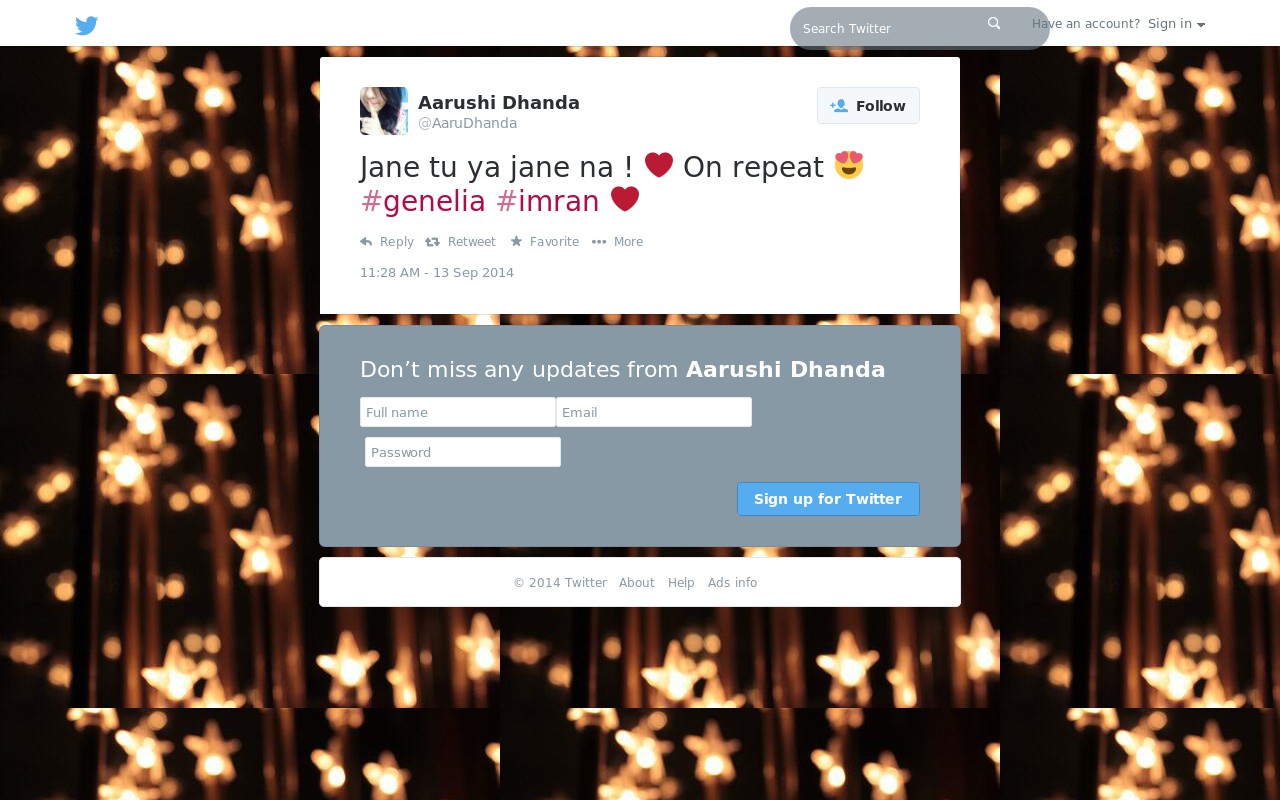Click the Reply arrow icon
This screenshot has height=800, width=1280.
366,242
